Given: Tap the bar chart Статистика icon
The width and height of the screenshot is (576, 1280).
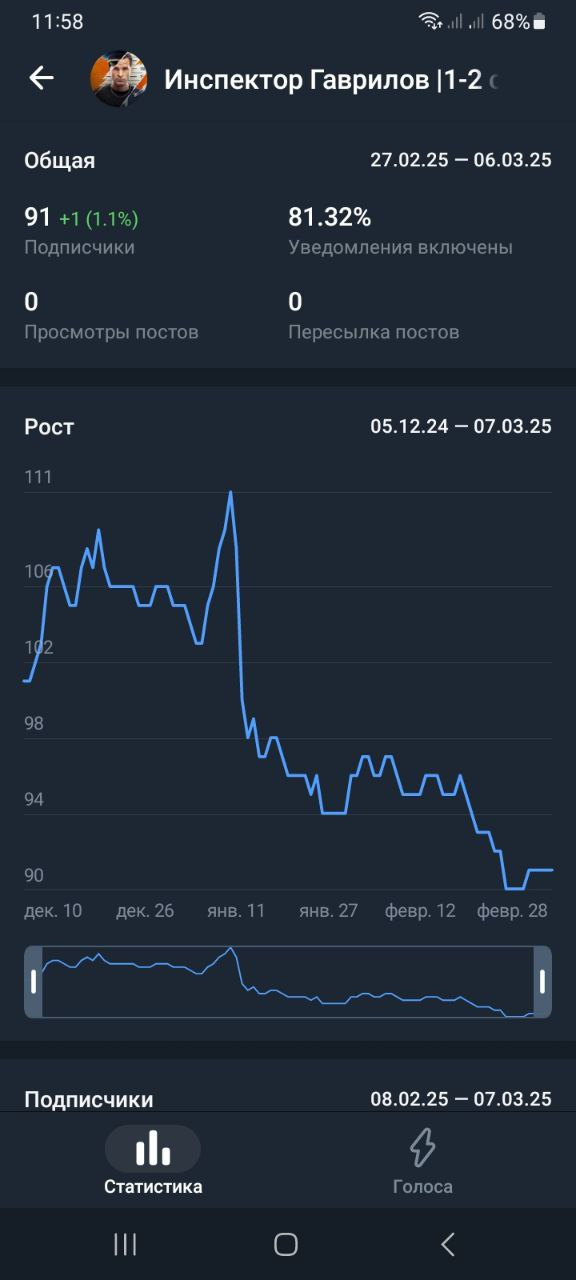Looking at the screenshot, I should pos(153,1148).
